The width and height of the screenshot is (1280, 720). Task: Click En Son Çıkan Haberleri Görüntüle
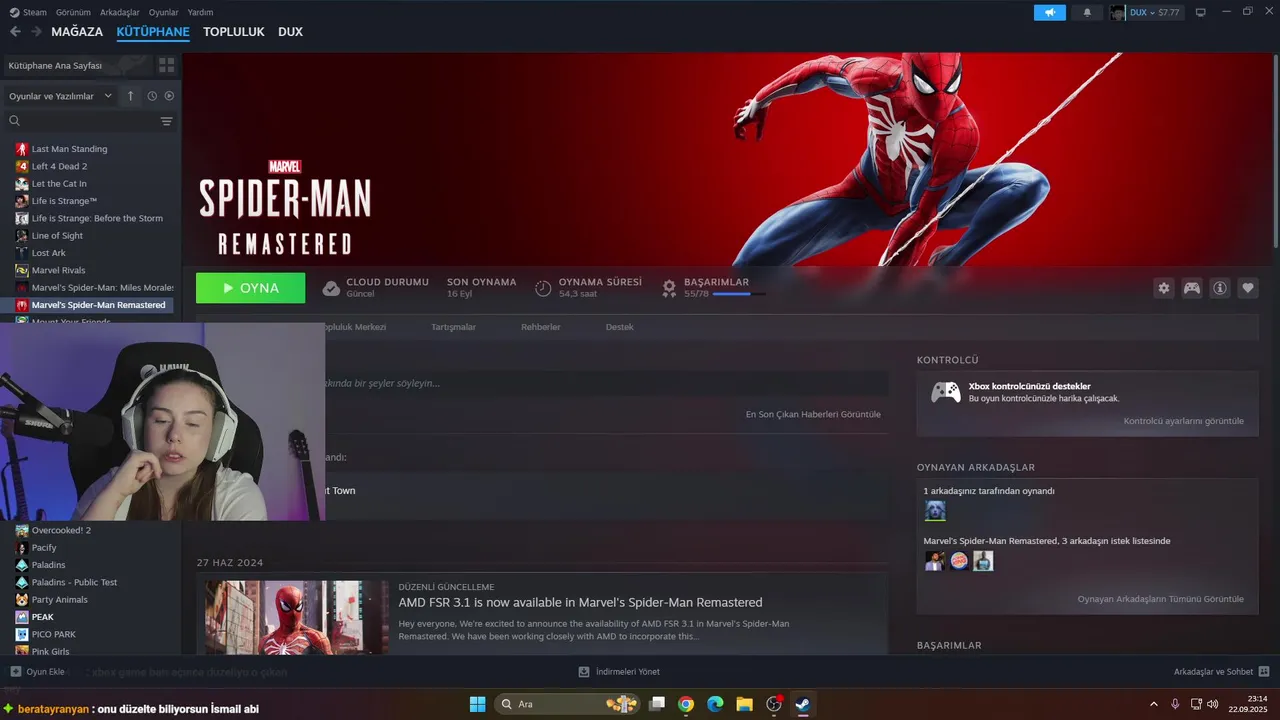pos(813,414)
